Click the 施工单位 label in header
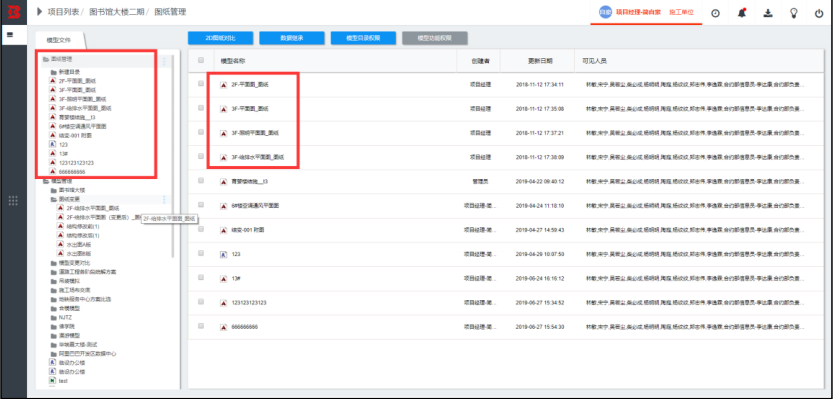Image resolution: width=833 pixels, height=399 pixels. (x=681, y=12)
